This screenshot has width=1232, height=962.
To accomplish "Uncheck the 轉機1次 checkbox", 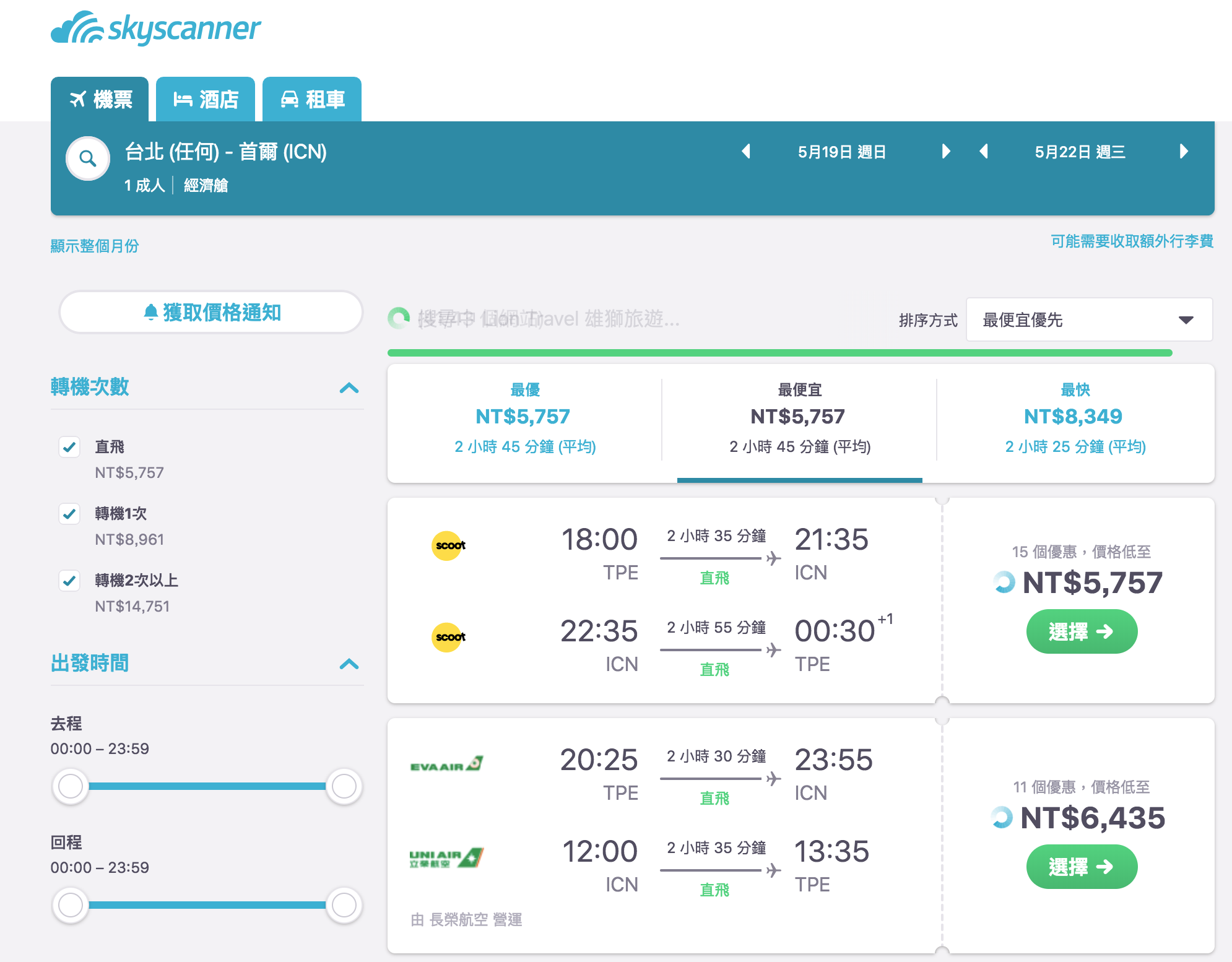I will click(69, 514).
